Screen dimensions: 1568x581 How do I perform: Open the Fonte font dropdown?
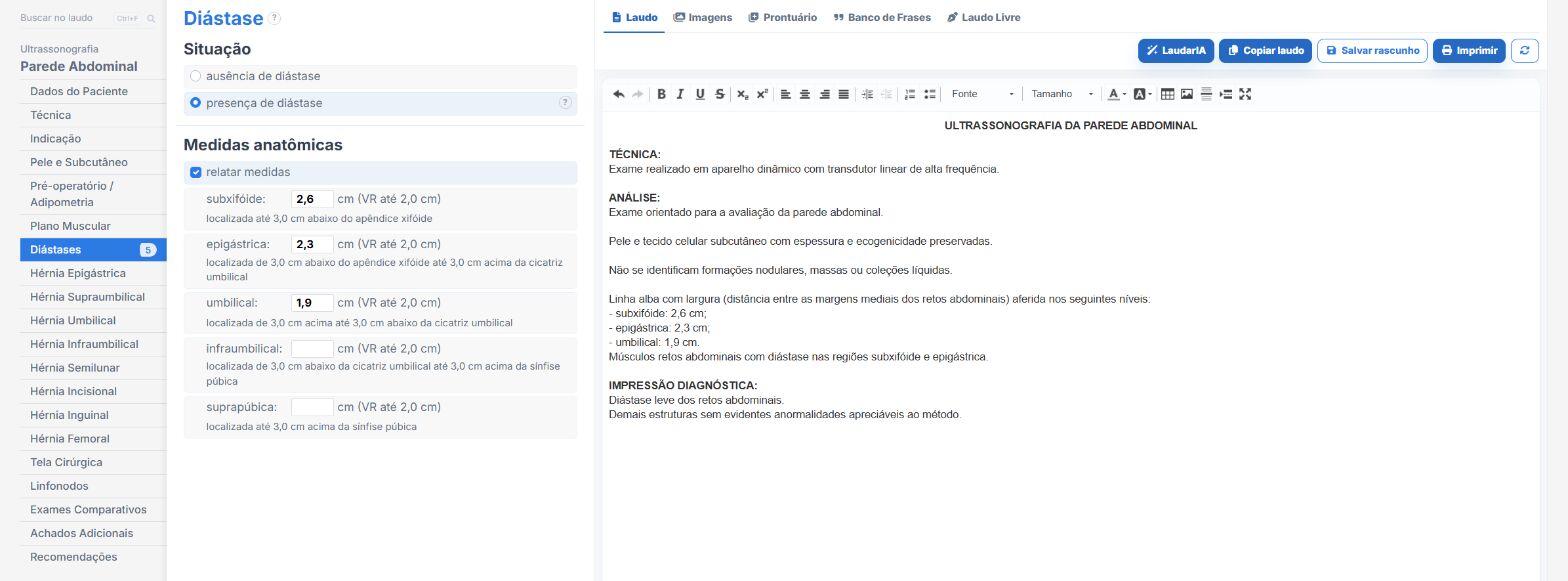pyautogui.click(x=982, y=94)
